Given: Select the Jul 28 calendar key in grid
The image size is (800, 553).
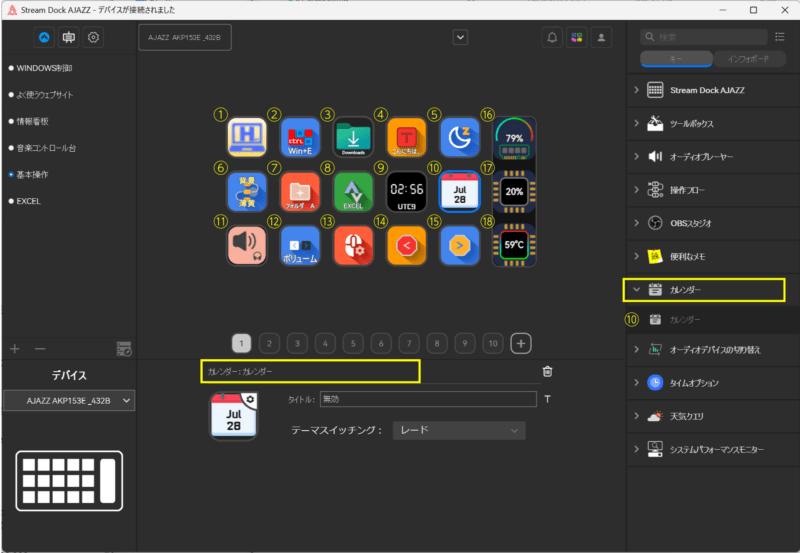Looking at the screenshot, I should [x=460, y=191].
